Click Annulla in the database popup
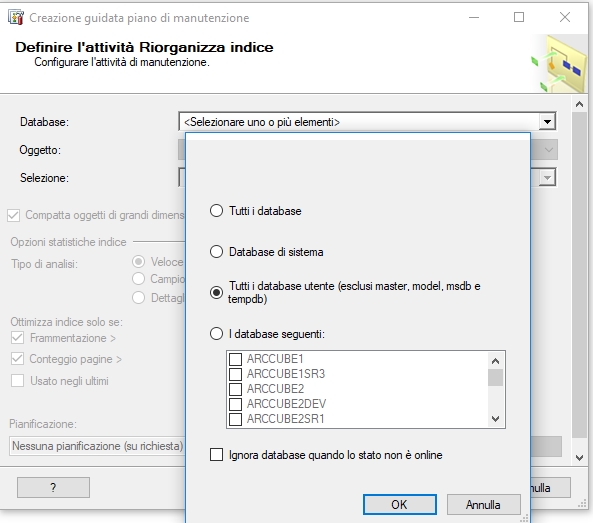Screen dimensions: 593x523 pyautogui.click(x=484, y=504)
